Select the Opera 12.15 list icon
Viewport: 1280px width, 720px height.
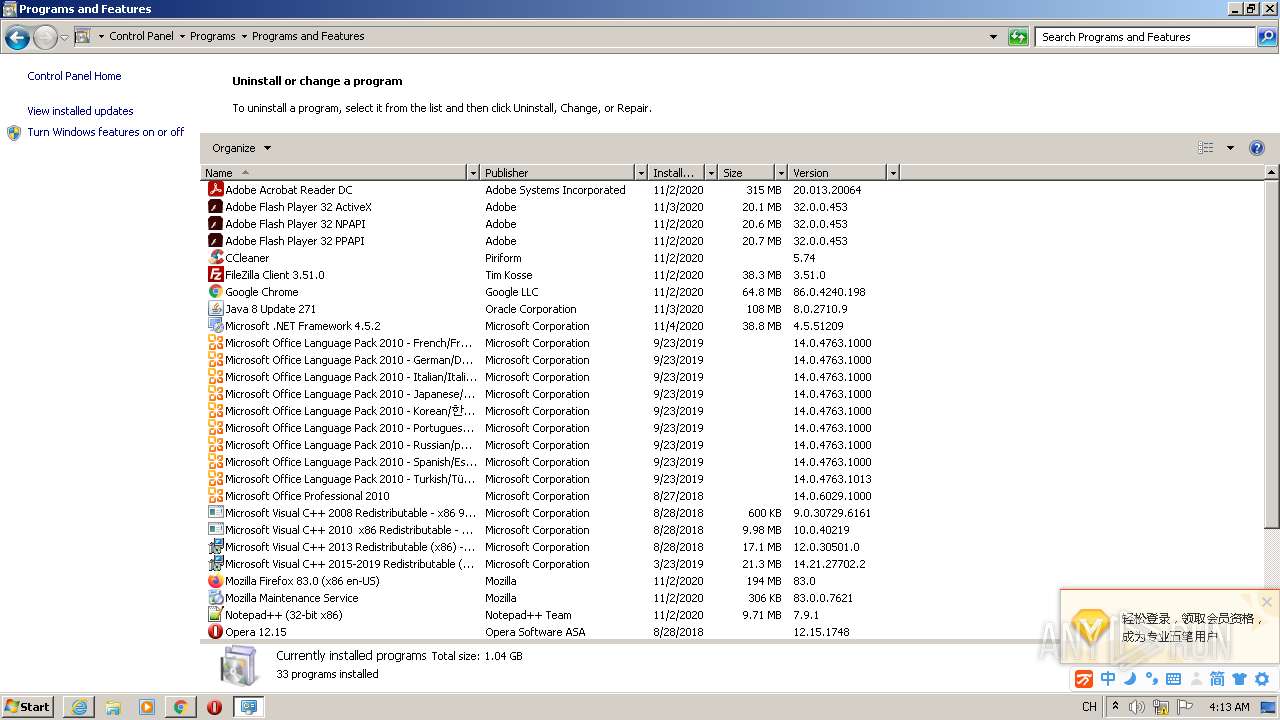pos(215,632)
